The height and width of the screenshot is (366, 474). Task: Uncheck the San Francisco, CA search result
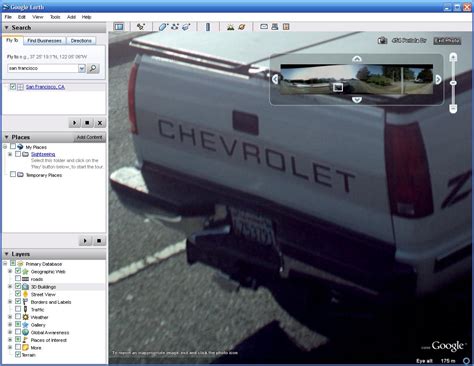pyautogui.click(x=13, y=87)
